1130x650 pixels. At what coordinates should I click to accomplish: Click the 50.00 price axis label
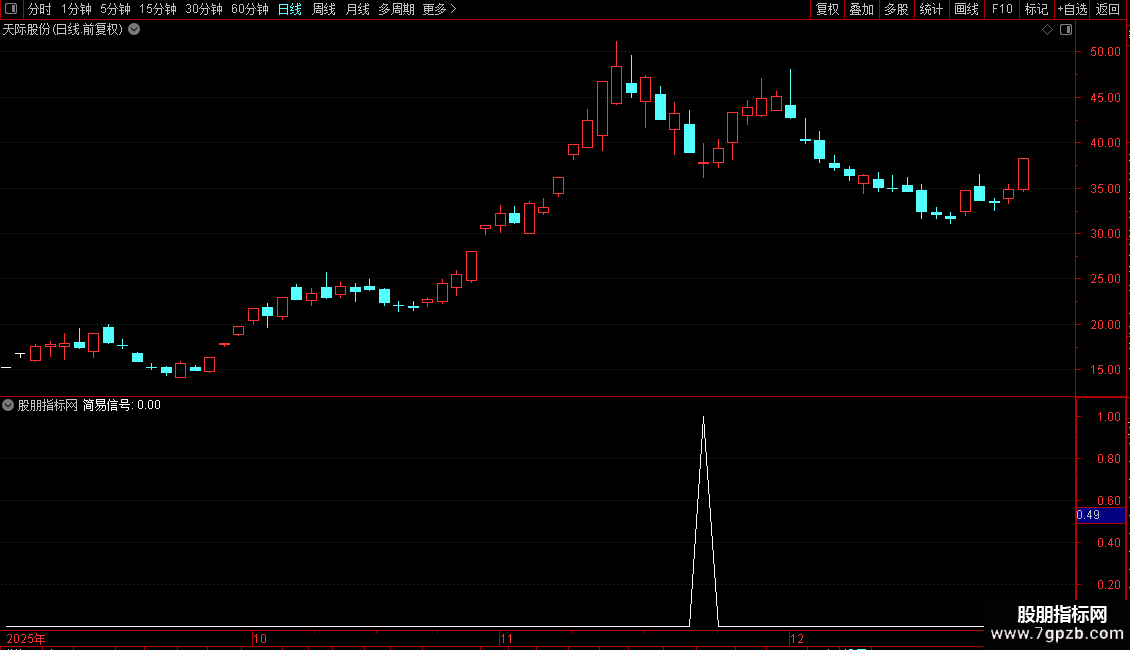click(1105, 52)
